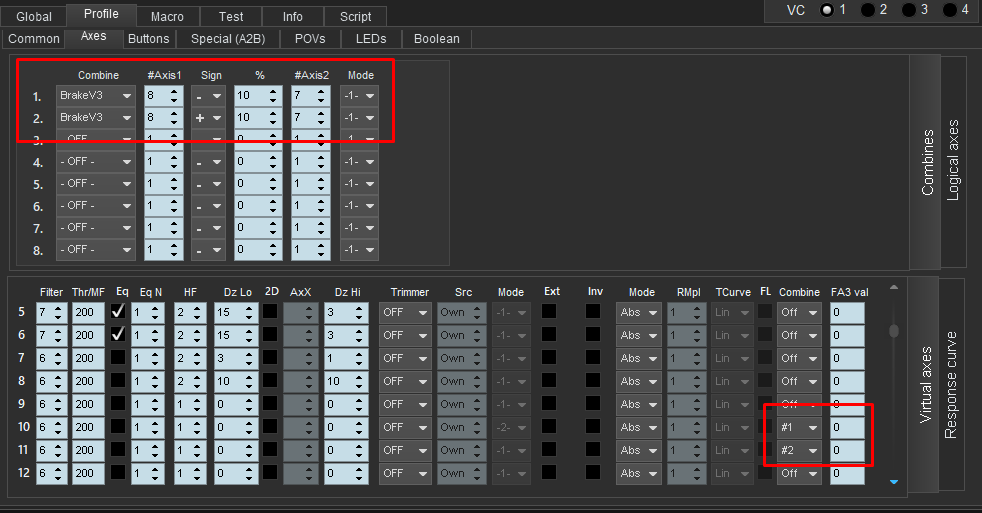Toggle the Inv checkbox for axis 6
This screenshot has height=513, width=982.
593,335
